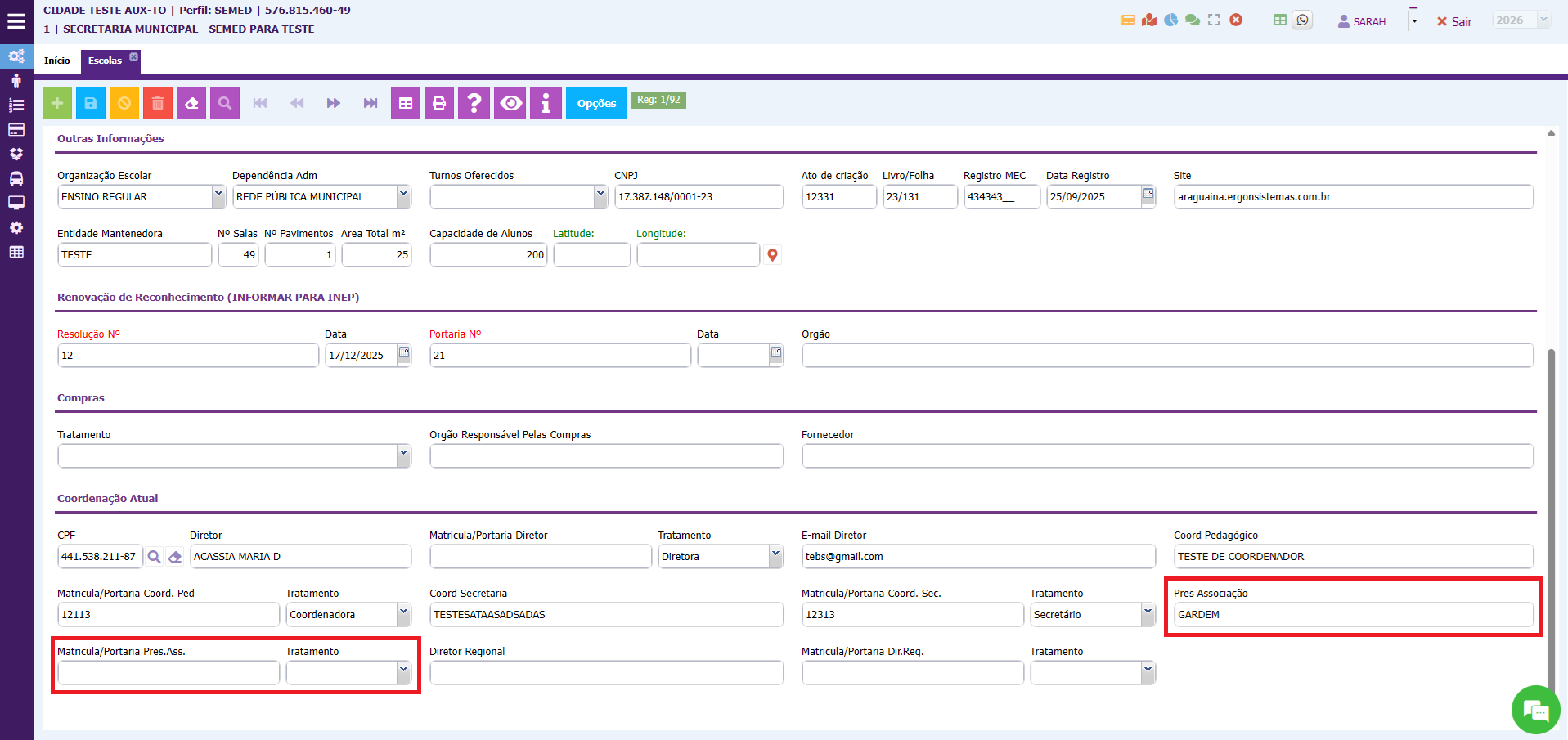1568x740 pixels.
Task: Click the Sair logout link
Action: pyautogui.click(x=1454, y=21)
